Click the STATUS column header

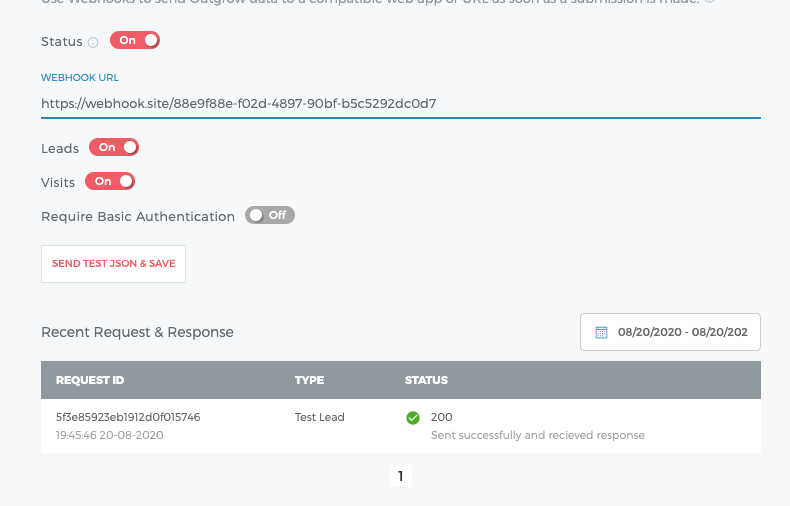(x=426, y=380)
